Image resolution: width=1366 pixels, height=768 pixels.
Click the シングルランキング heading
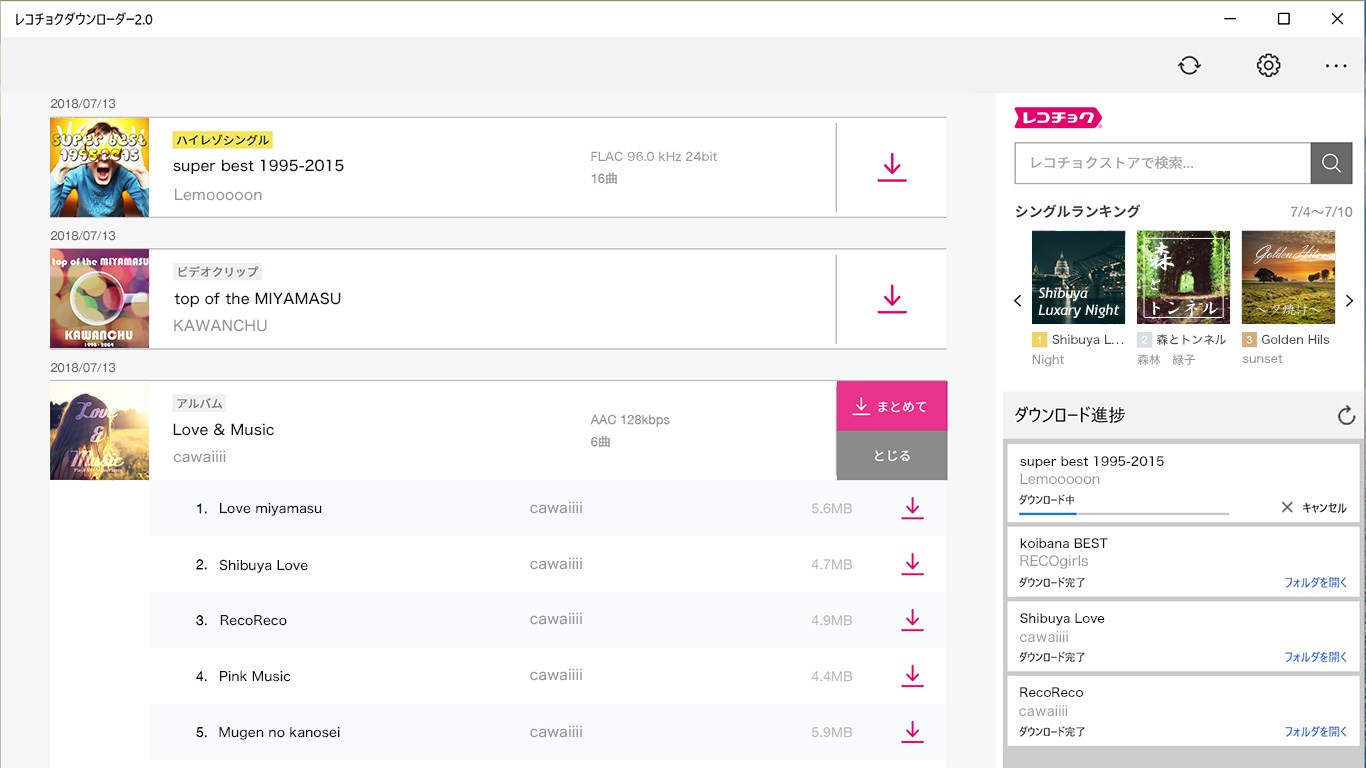[1077, 211]
